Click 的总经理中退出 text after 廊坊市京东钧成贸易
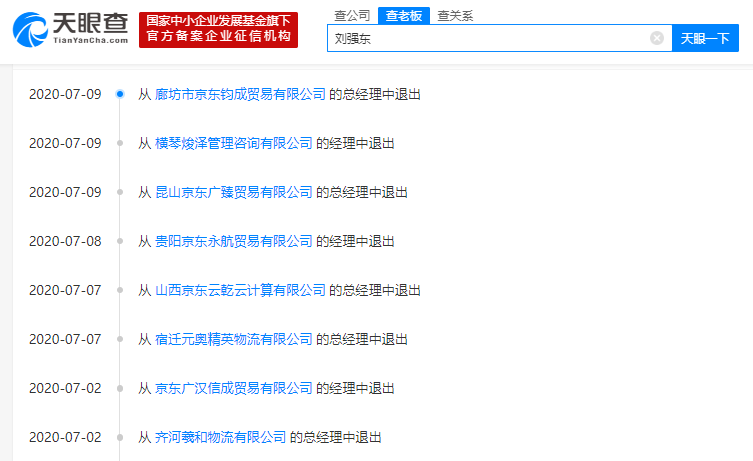Screen dimensions: 753x461 375,94
